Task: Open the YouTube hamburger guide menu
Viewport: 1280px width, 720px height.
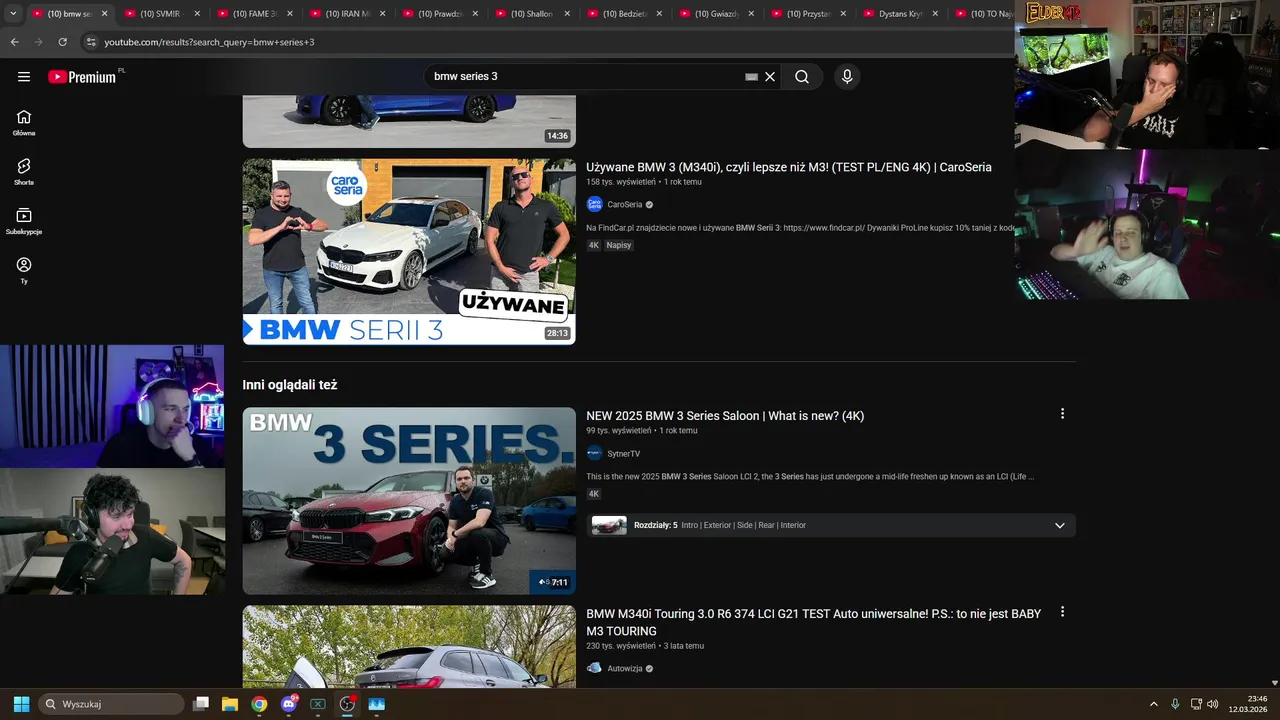Action: (24, 77)
